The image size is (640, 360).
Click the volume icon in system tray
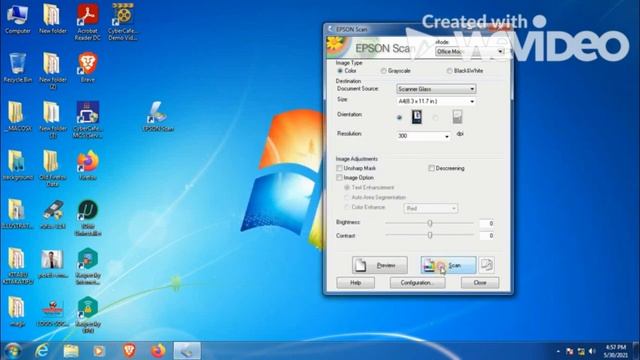point(592,351)
